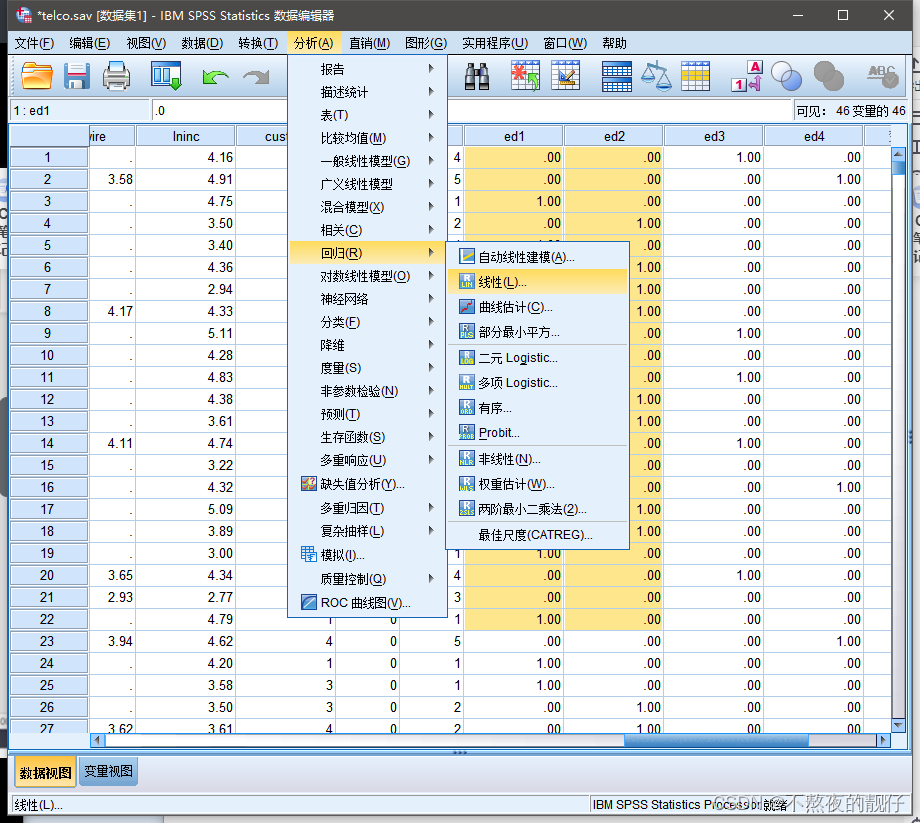
Task: Open 非线性(N)... nonlinear regression
Action: tap(537, 459)
